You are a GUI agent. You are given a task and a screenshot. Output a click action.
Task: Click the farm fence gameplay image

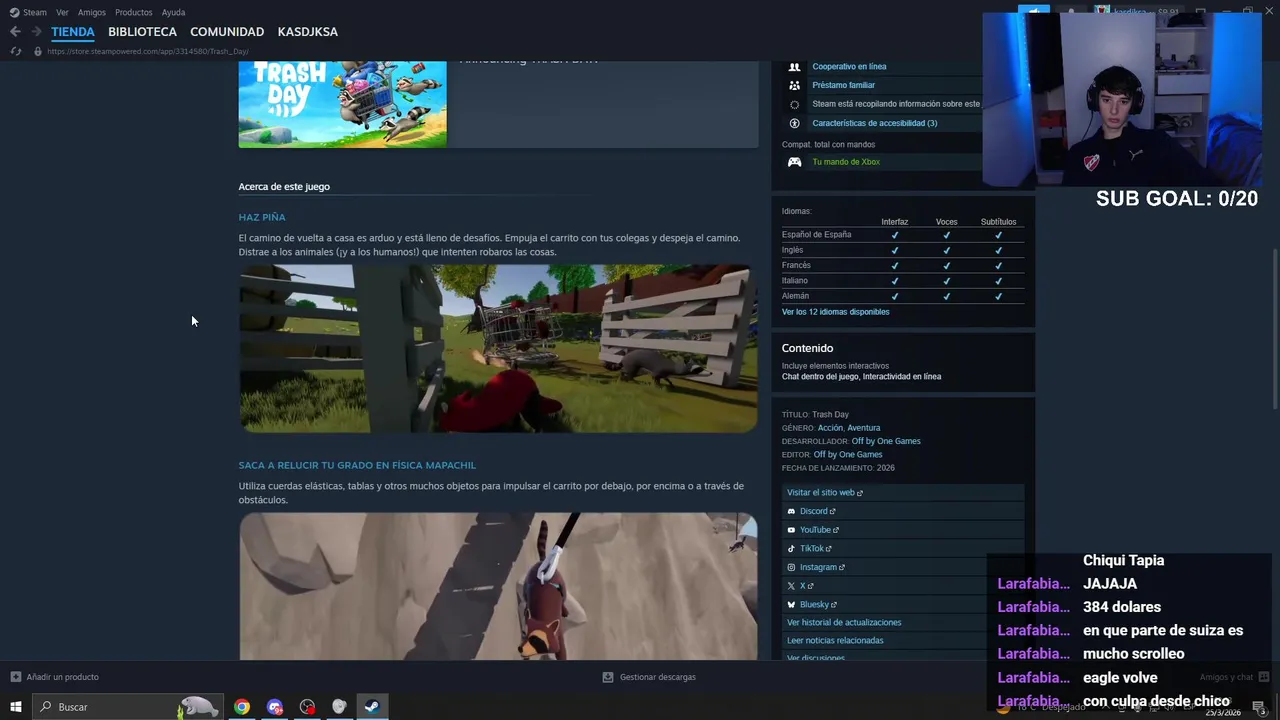498,348
